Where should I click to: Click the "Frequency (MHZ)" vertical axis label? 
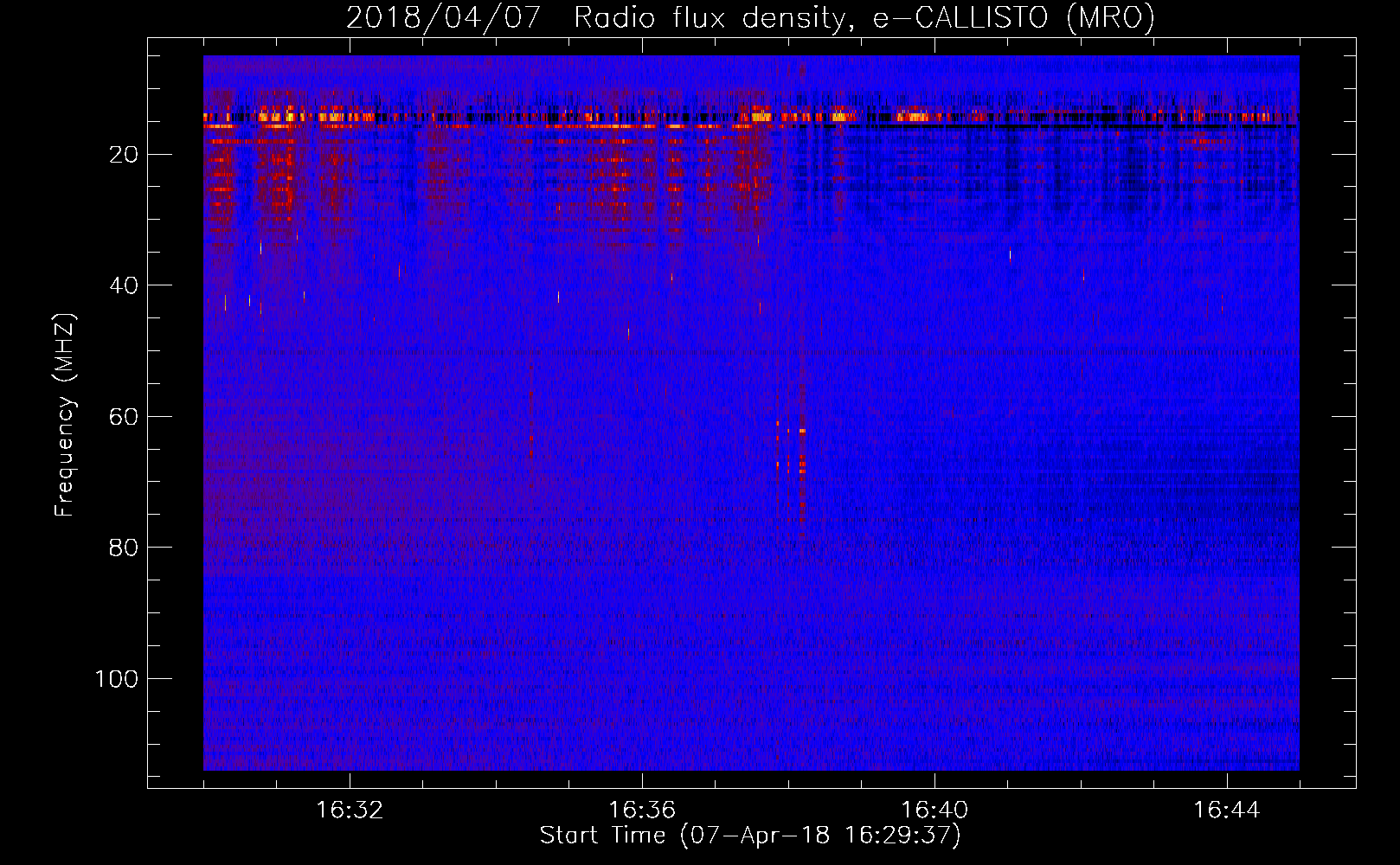pos(65,415)
